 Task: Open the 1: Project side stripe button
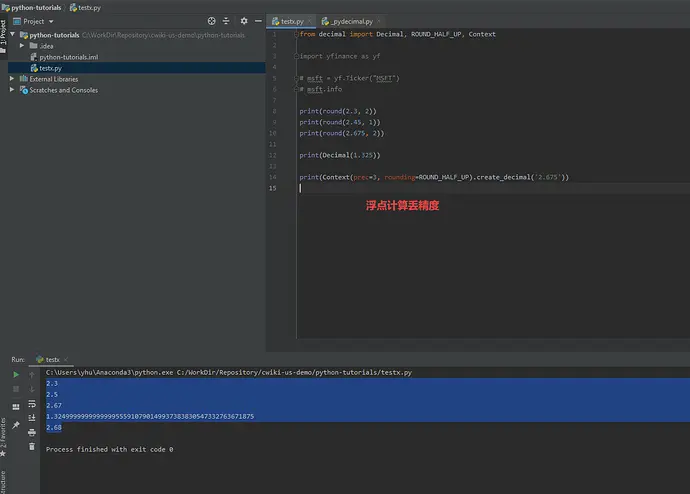[x=3, y=36]
